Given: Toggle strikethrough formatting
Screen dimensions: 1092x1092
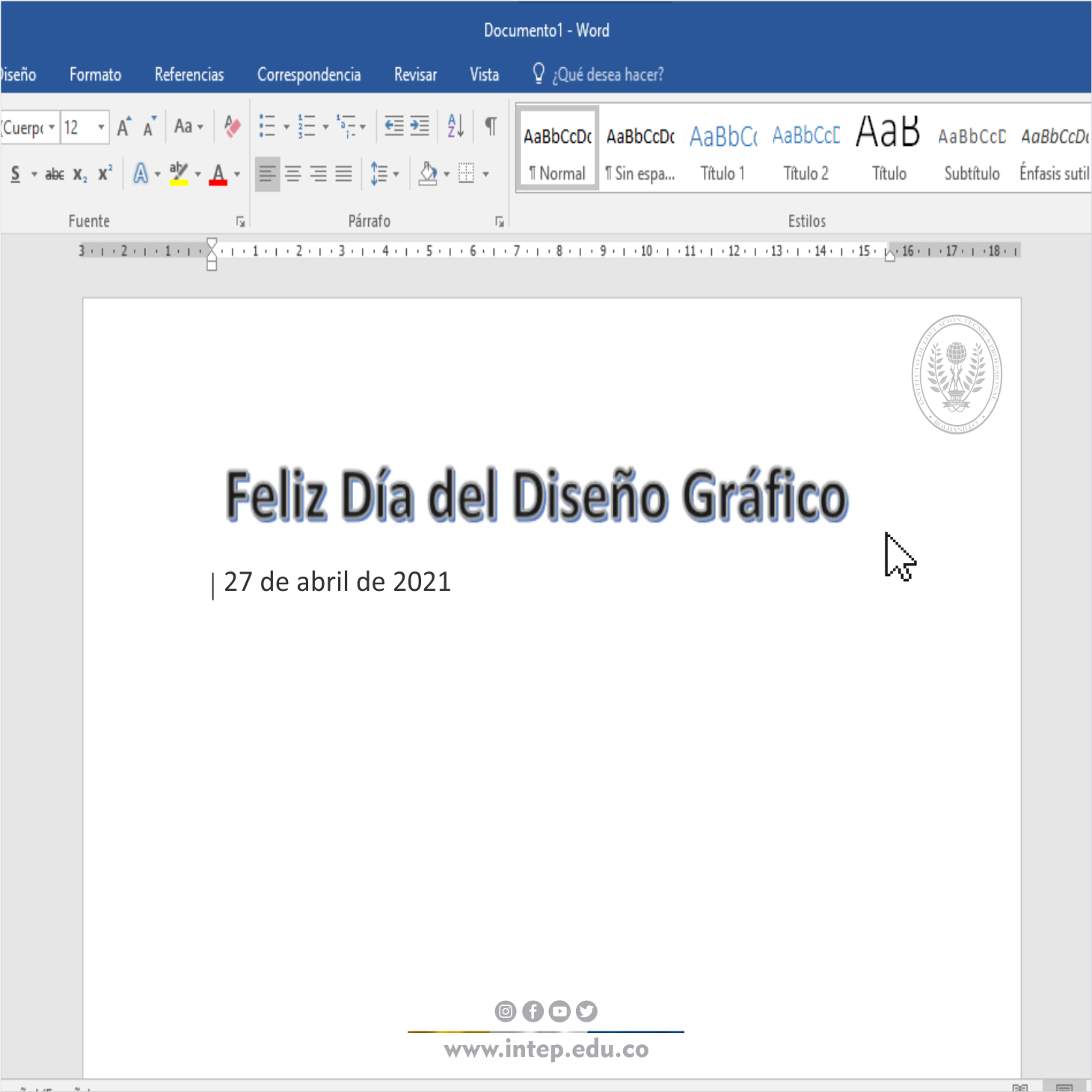Looking at the screenshot, I should point(55,174).
